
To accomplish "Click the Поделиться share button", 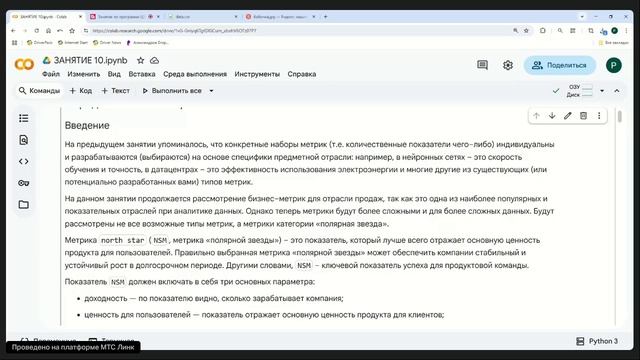I will pyautogui.click(x=560, y=65).
